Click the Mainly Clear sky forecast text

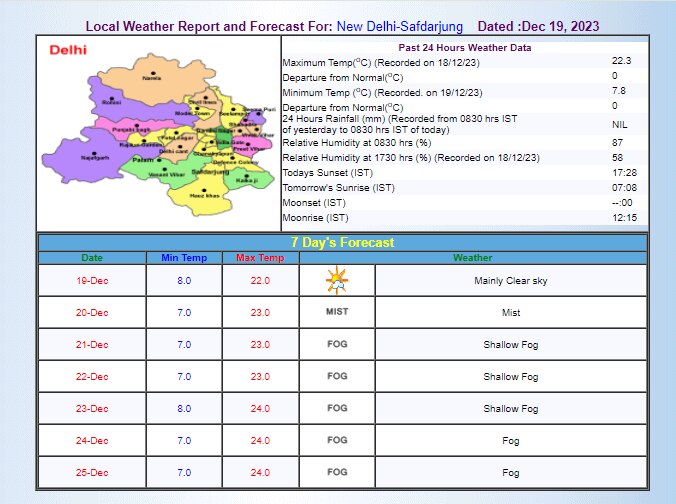click(510, 281)
